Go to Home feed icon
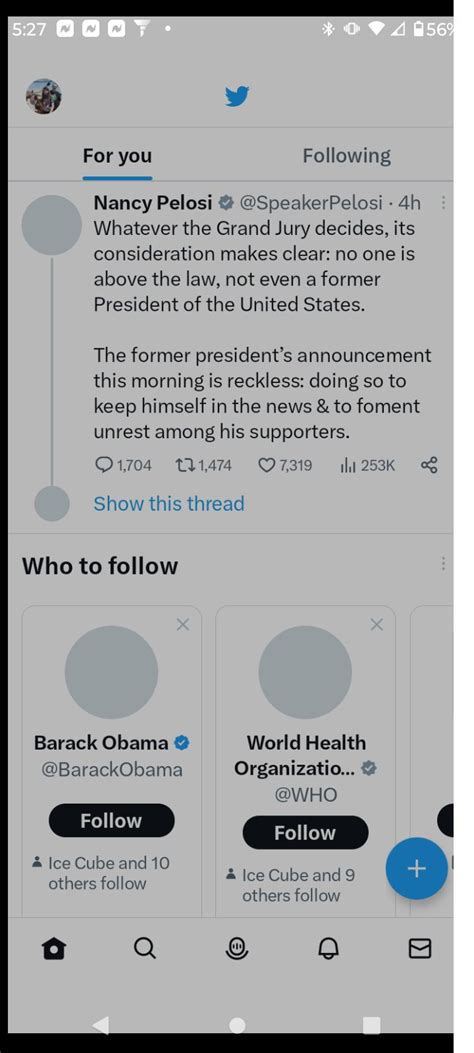Image resolution: width=474 pixels, height=1053 pixels. pyautogui.click(x=54, y=948)
